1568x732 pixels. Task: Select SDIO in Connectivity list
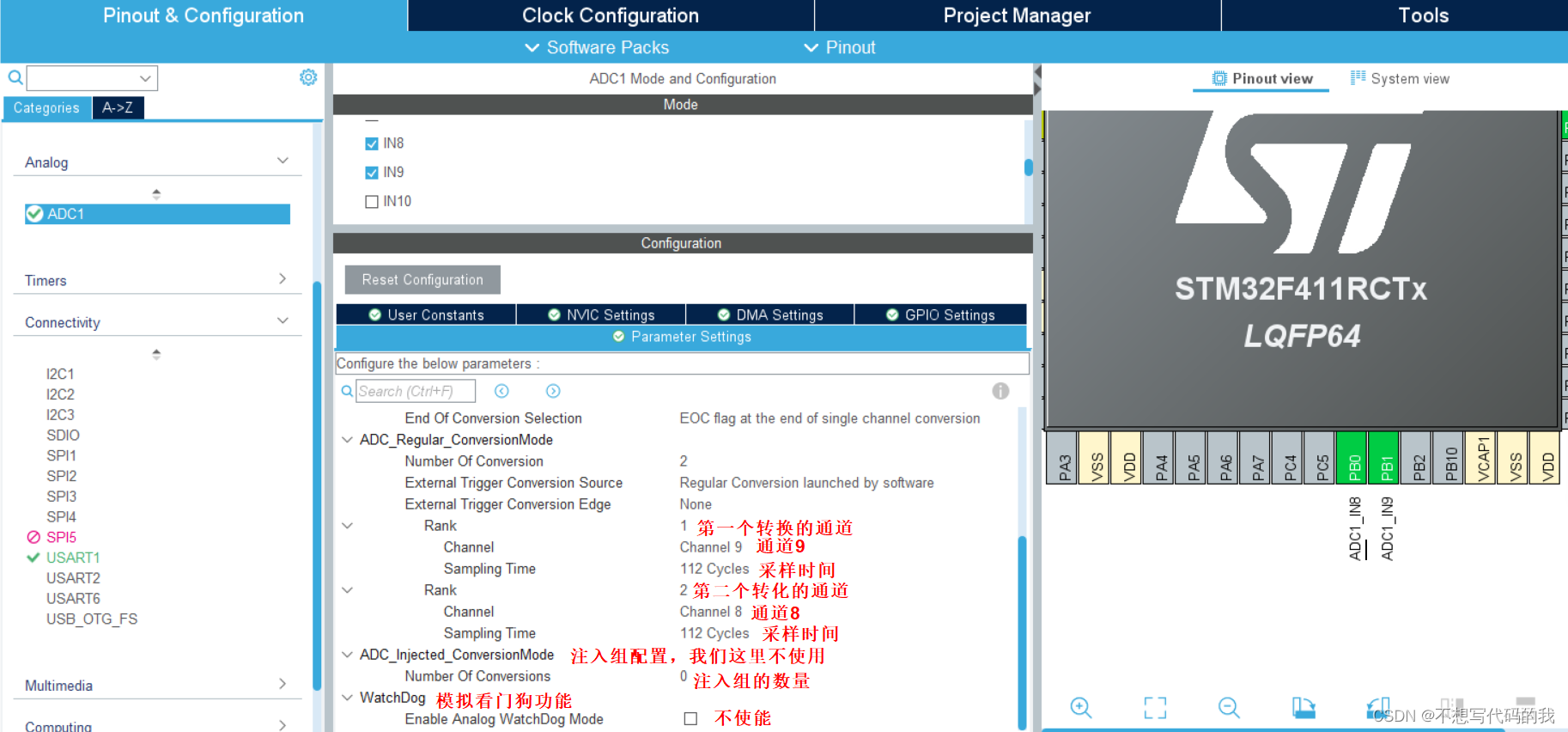[63, 435]
